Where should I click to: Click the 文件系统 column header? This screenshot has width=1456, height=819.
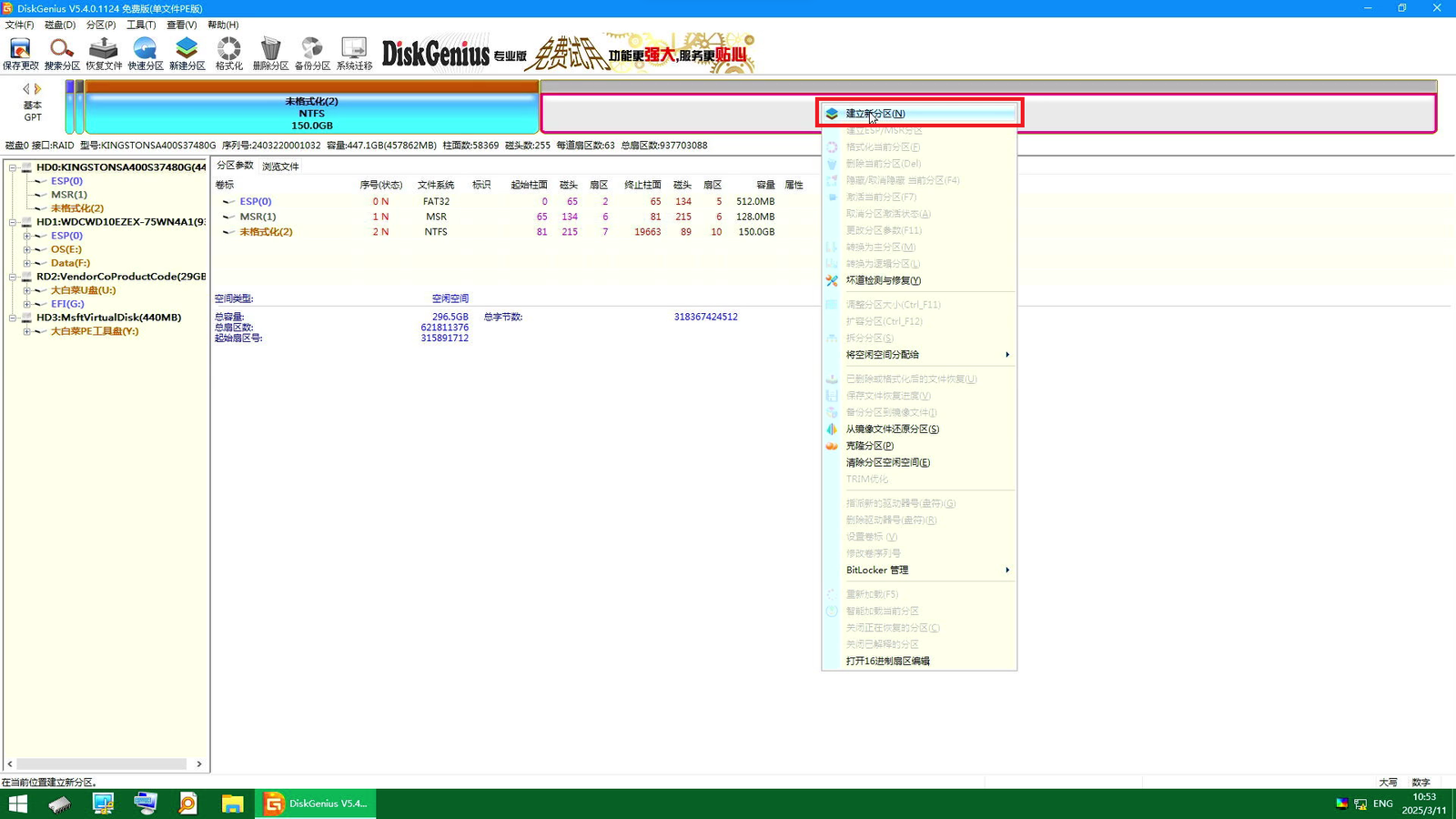click(436, 185)
